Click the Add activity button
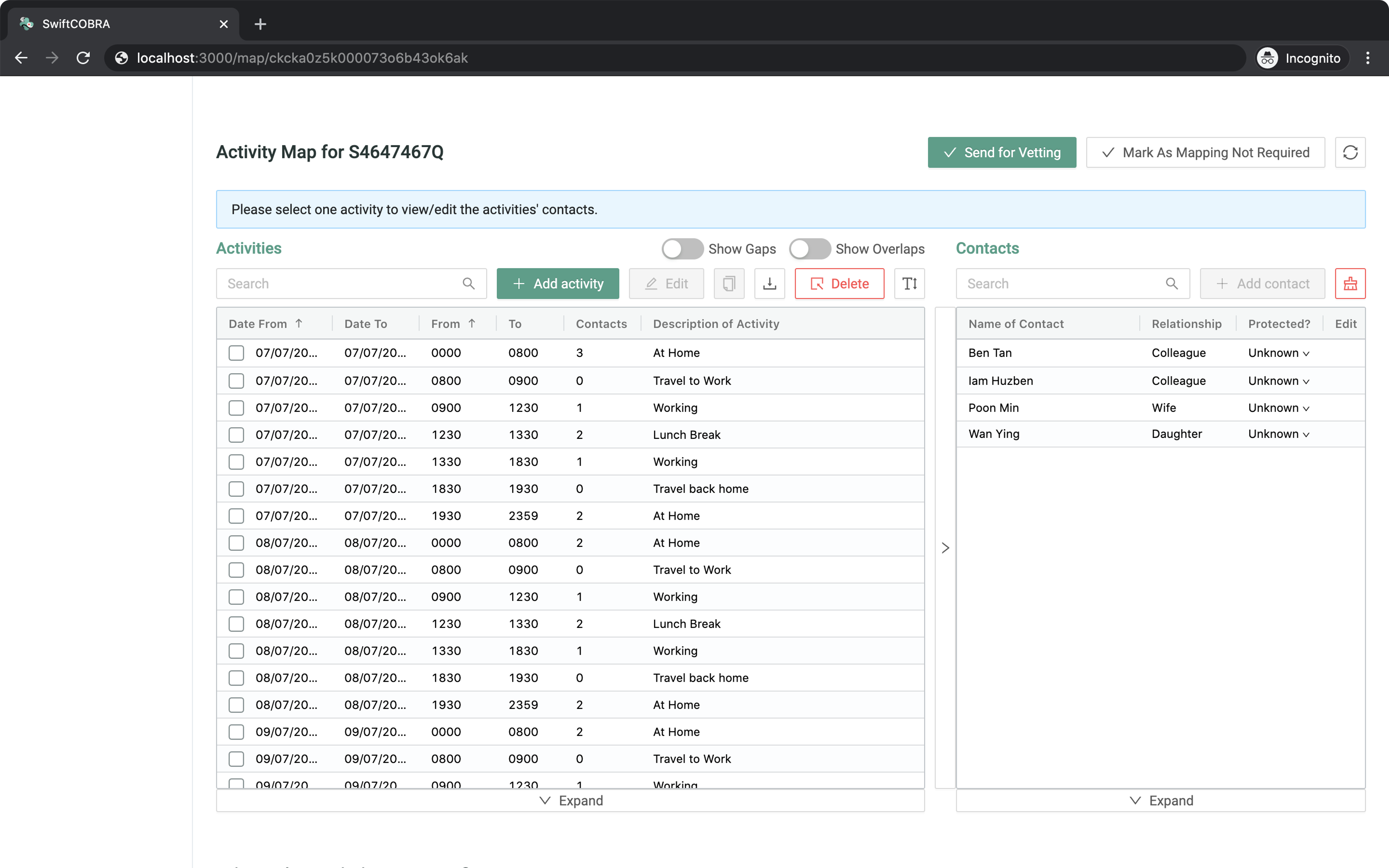The image size is (1389, 868). (x=558, y=284)
